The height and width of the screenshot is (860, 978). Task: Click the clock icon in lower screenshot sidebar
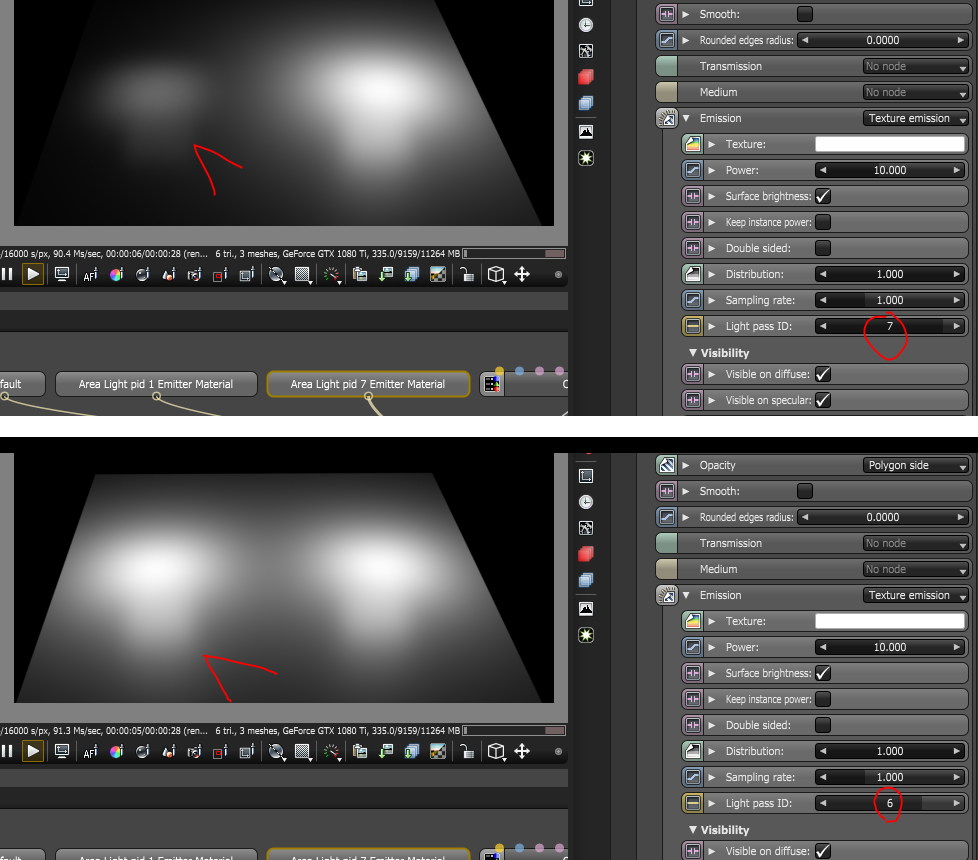pos(586,502)
